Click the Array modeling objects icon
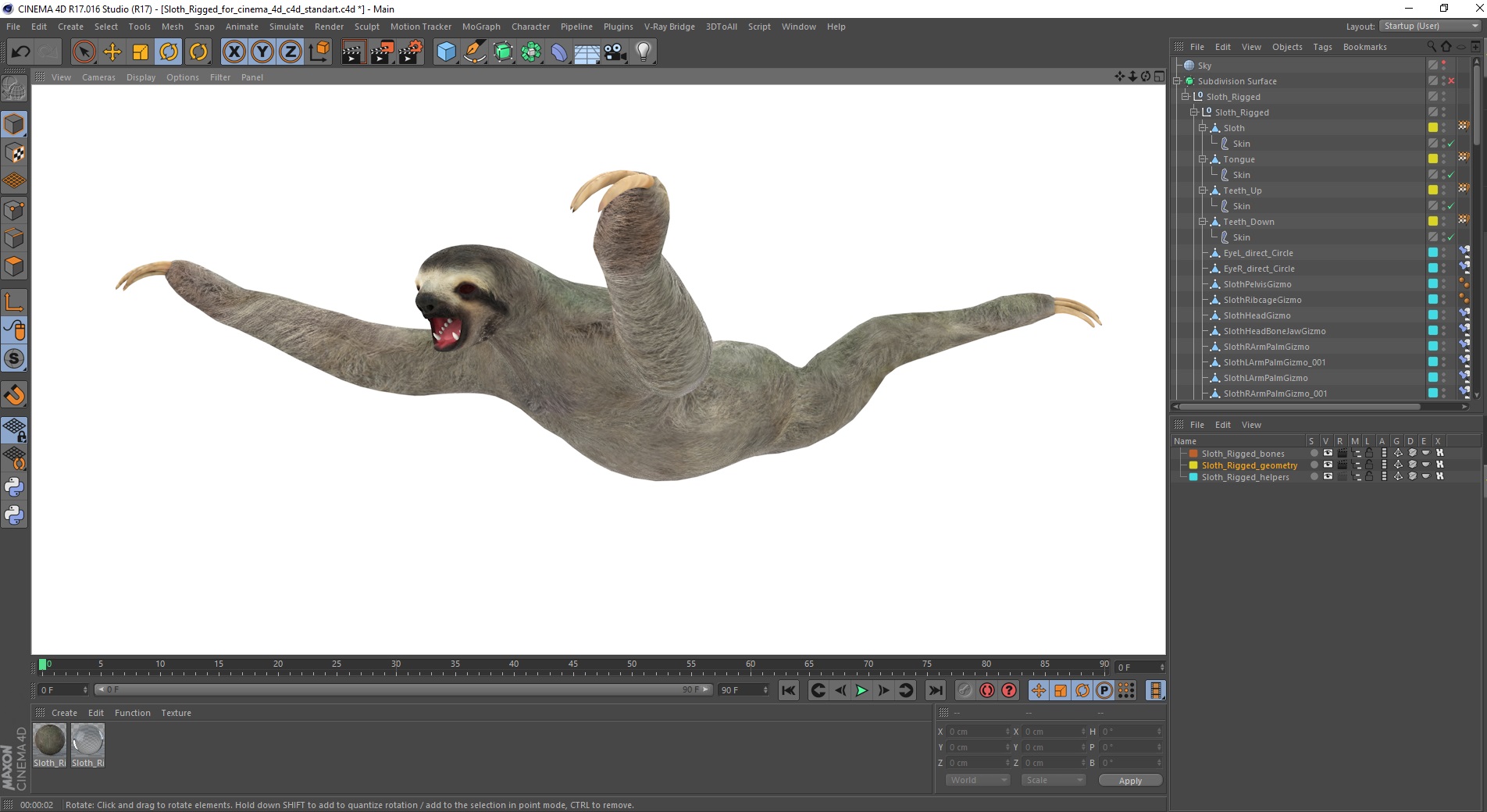 pyautogui.click(x=531, y=52)
